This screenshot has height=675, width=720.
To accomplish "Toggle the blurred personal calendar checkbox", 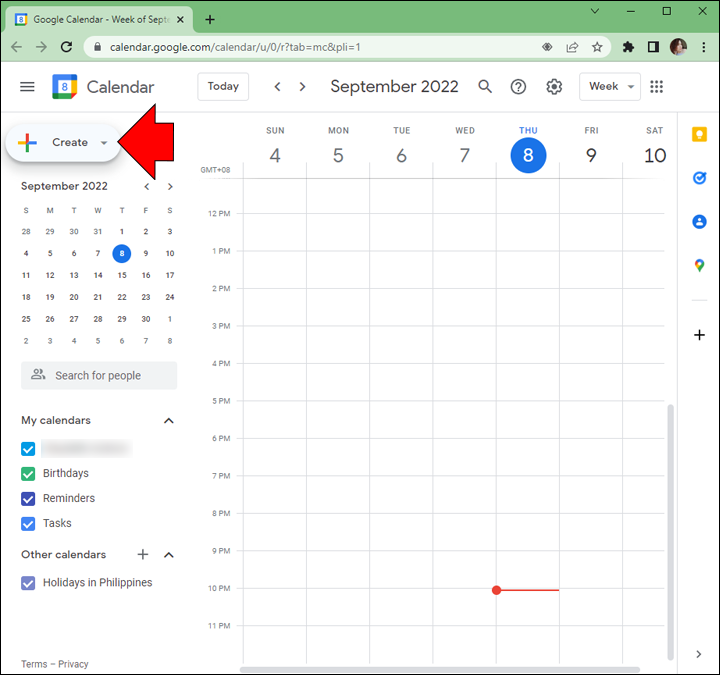I will (x=28, y=449).
